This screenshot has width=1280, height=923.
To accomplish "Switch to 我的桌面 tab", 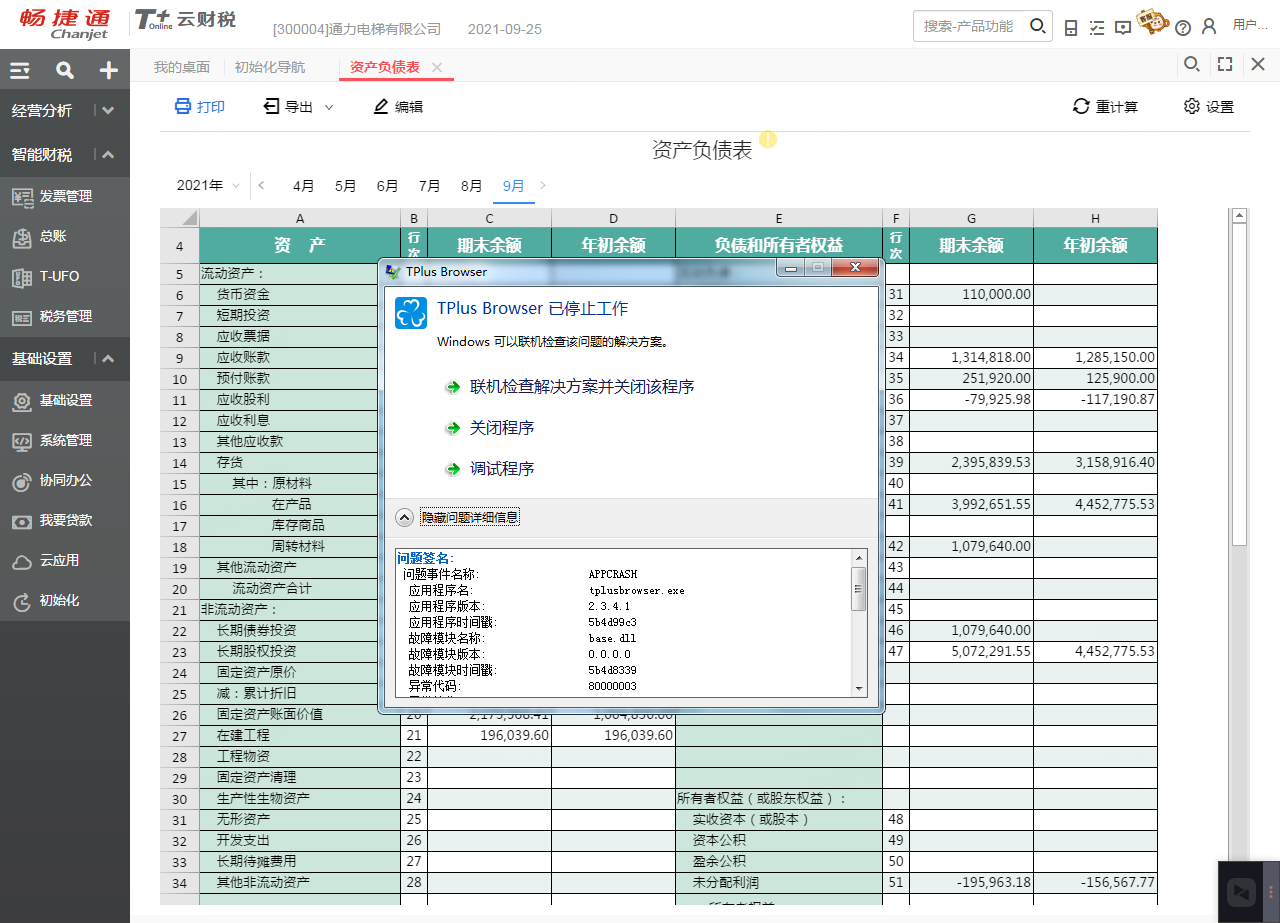I will coord(181,67).
